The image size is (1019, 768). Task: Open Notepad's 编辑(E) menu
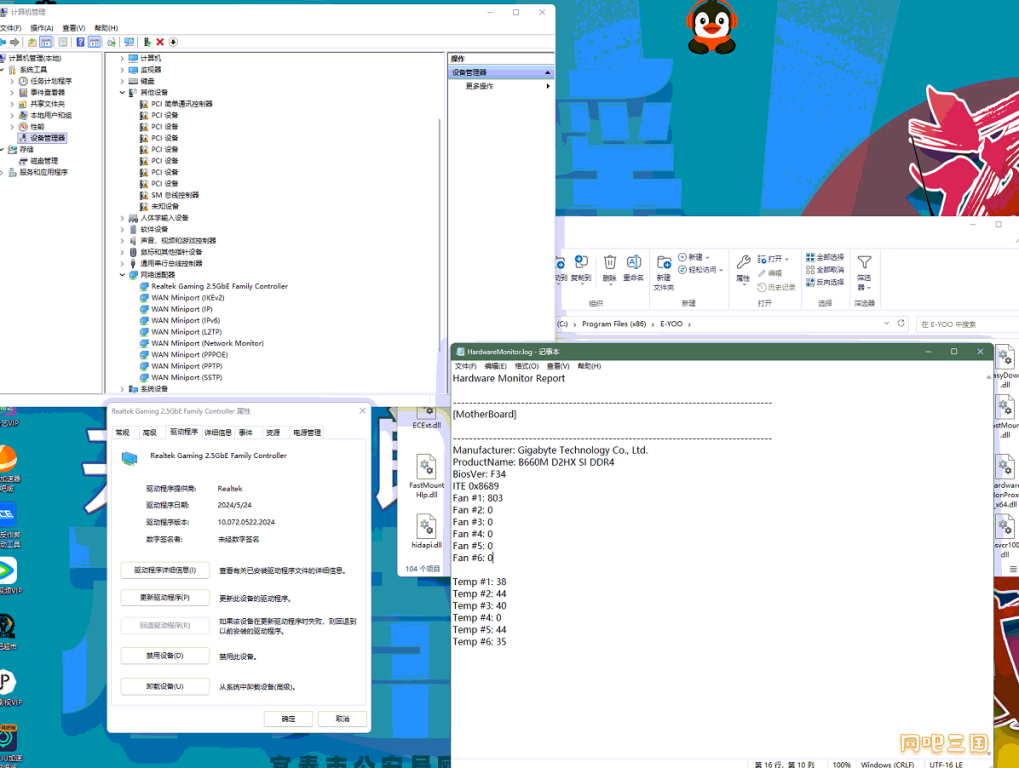coord(495,366)
